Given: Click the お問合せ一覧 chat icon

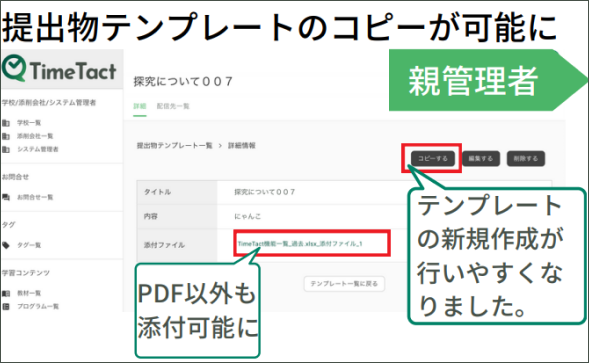Looking at the screenshot, I should 6,197.
